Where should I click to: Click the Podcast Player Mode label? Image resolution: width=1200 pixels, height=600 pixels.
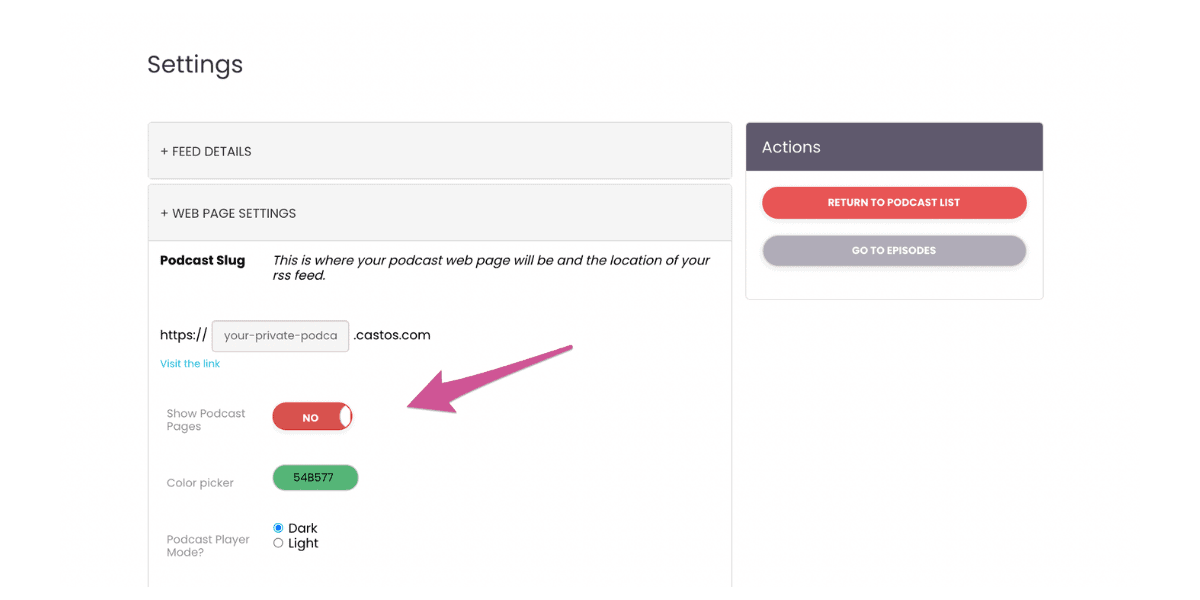(208, 546)
